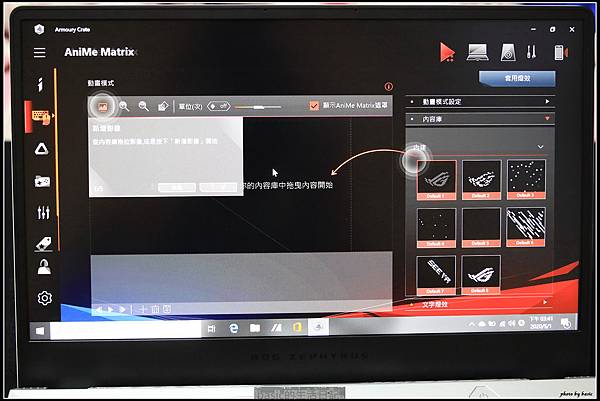Screen dimensions: 600x401
Task: Open the info page in the sidebar
Action: pyautogui.click(x=40, y=85)
